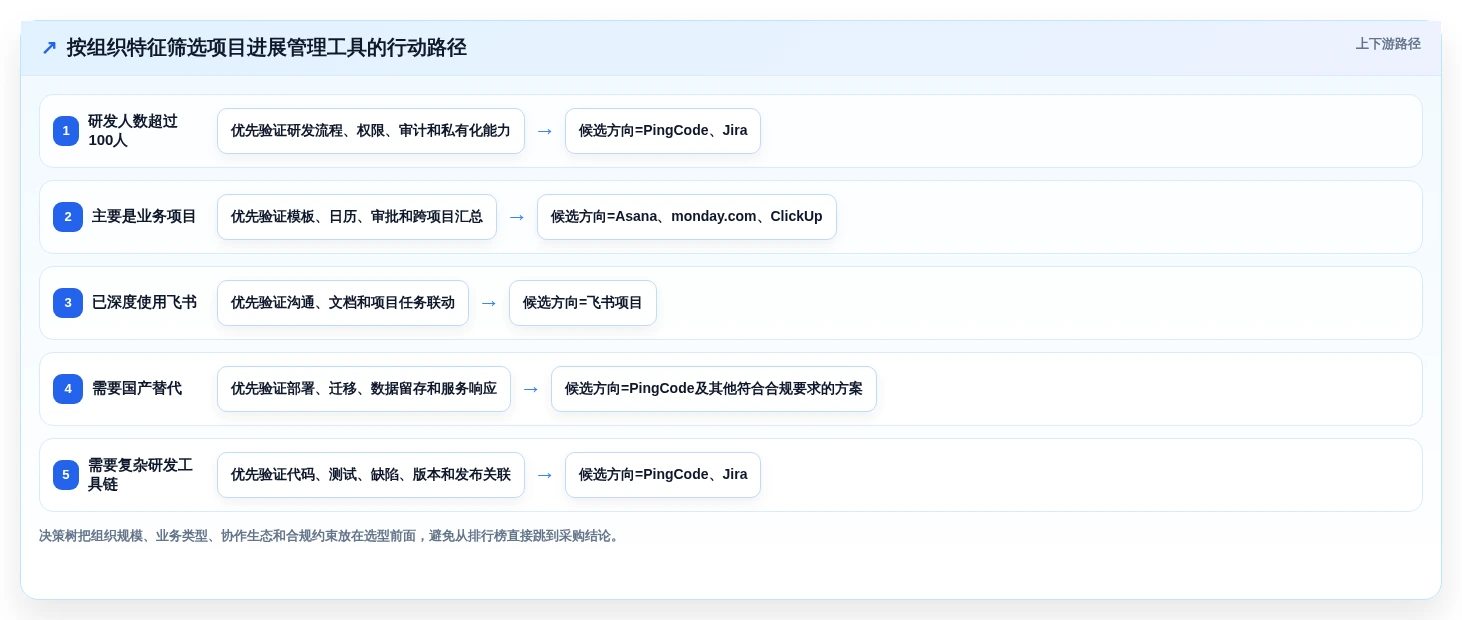Screen dimensions: 1462x620
Task: Click step number badge 5
Action: (66, 475)
